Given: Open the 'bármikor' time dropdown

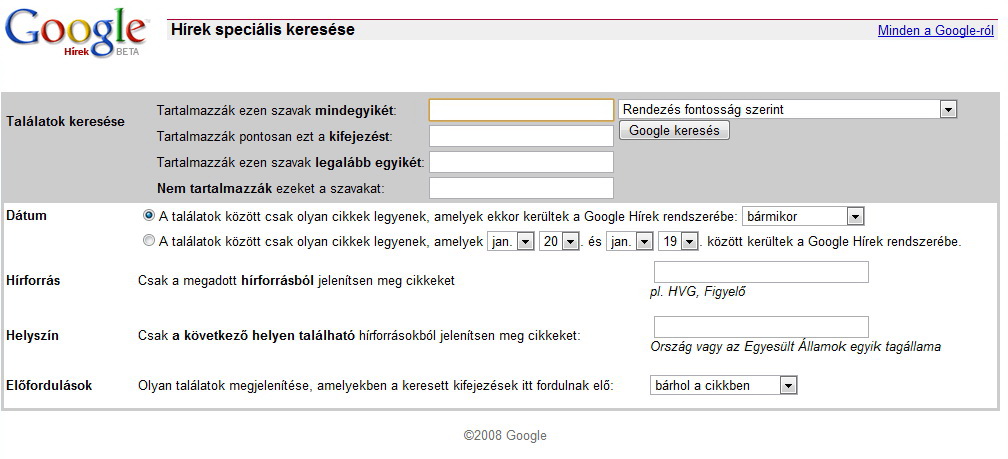Looking at the screenshot, I should pos(803,216).
